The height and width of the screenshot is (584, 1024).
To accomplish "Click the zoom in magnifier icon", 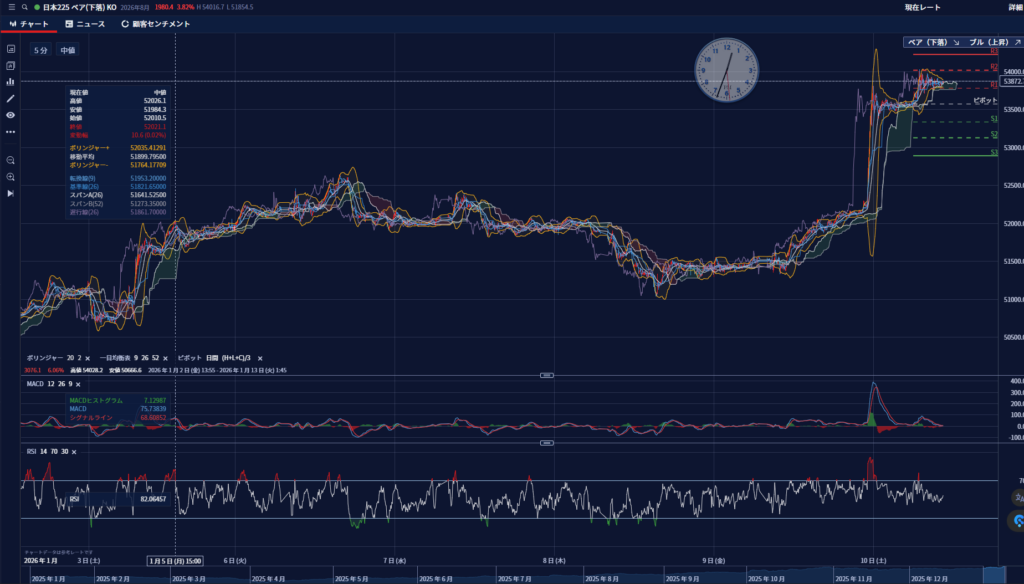I will point(11,177).
